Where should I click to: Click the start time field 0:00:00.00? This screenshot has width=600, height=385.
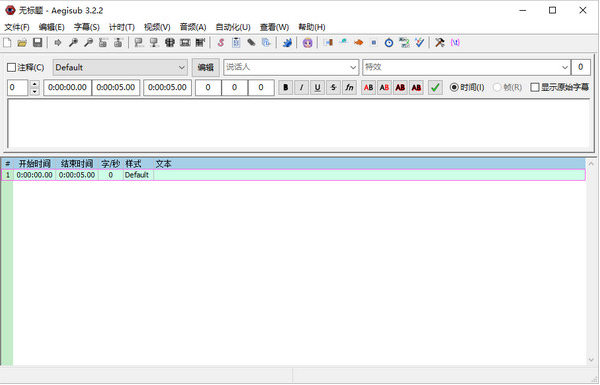[67, 88]
